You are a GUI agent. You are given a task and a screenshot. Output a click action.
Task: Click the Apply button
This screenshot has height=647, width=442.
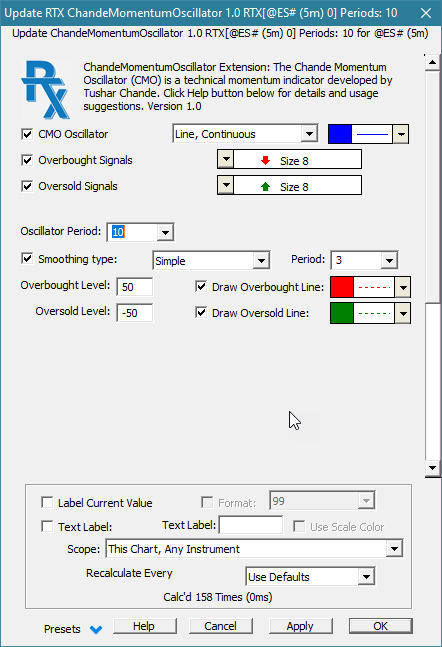(x=300, y=626)
